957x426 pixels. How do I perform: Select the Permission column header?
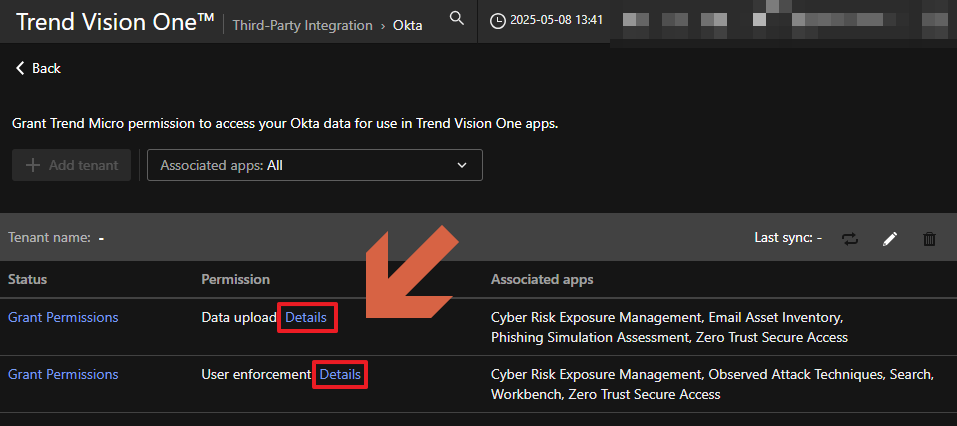click(235, 279)
